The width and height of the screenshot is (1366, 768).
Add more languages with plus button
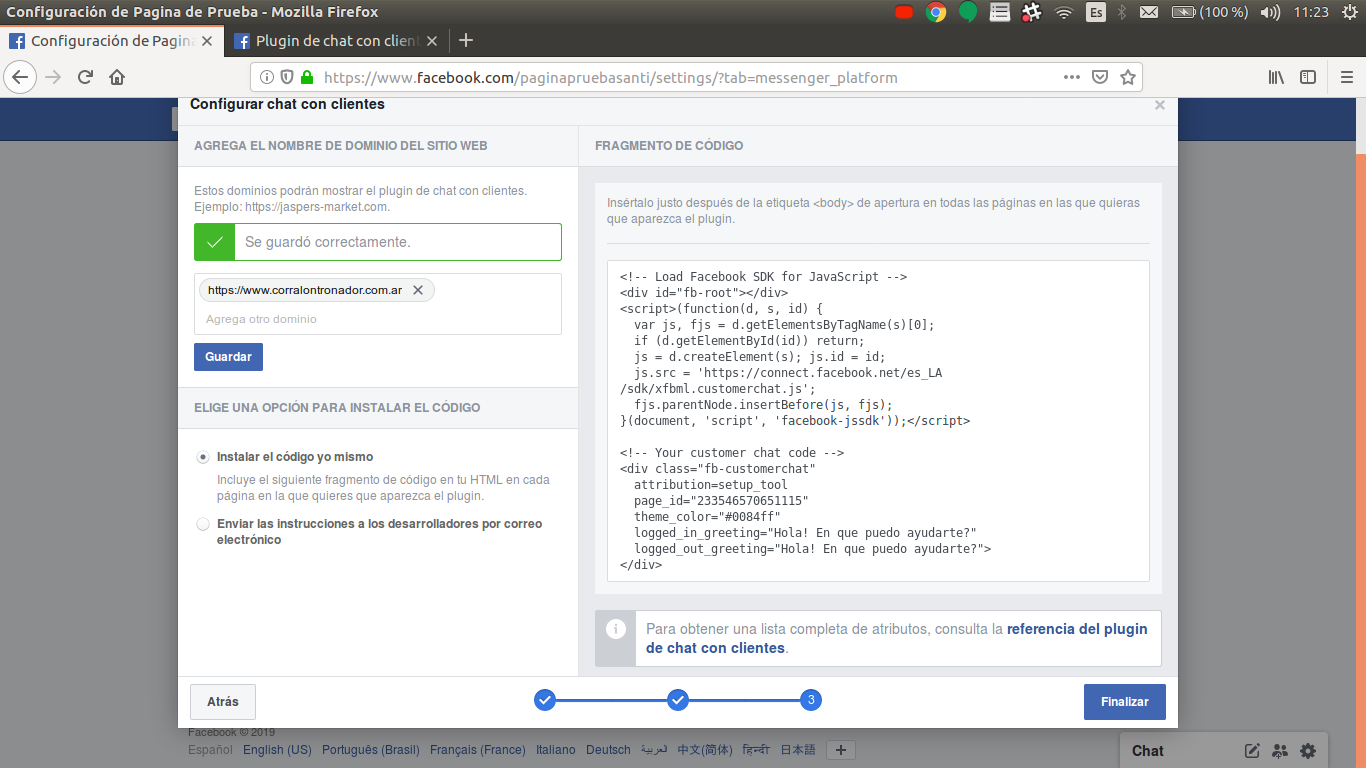(841, 750)
